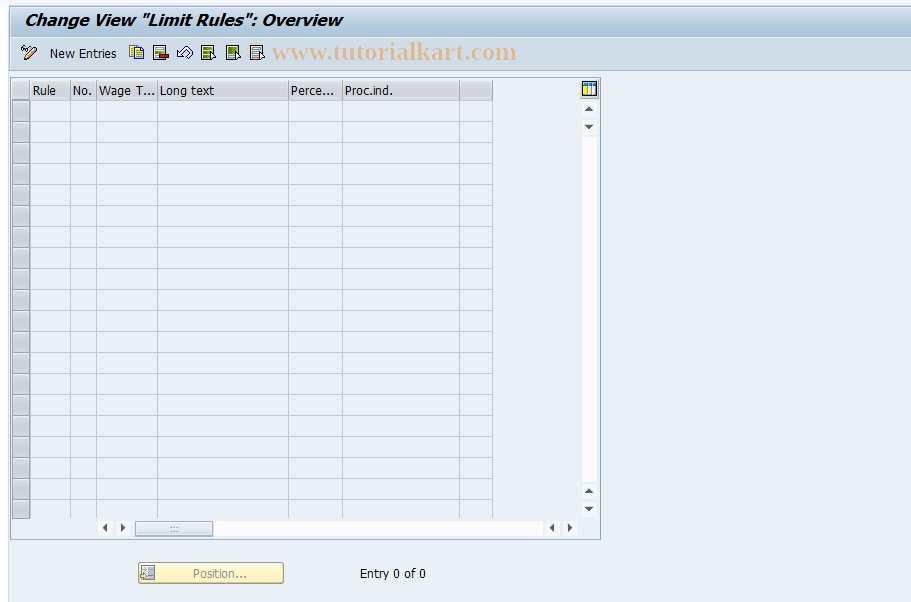
Task: Click the left arrow at horizontal scrollbar start
Action: coord(105,528)
